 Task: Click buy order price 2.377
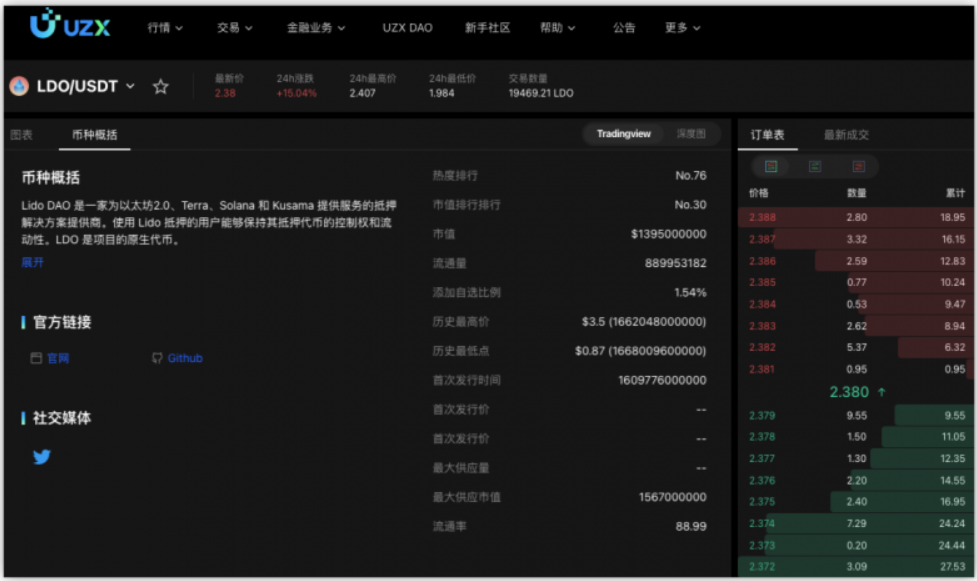[x=762, y=458]
